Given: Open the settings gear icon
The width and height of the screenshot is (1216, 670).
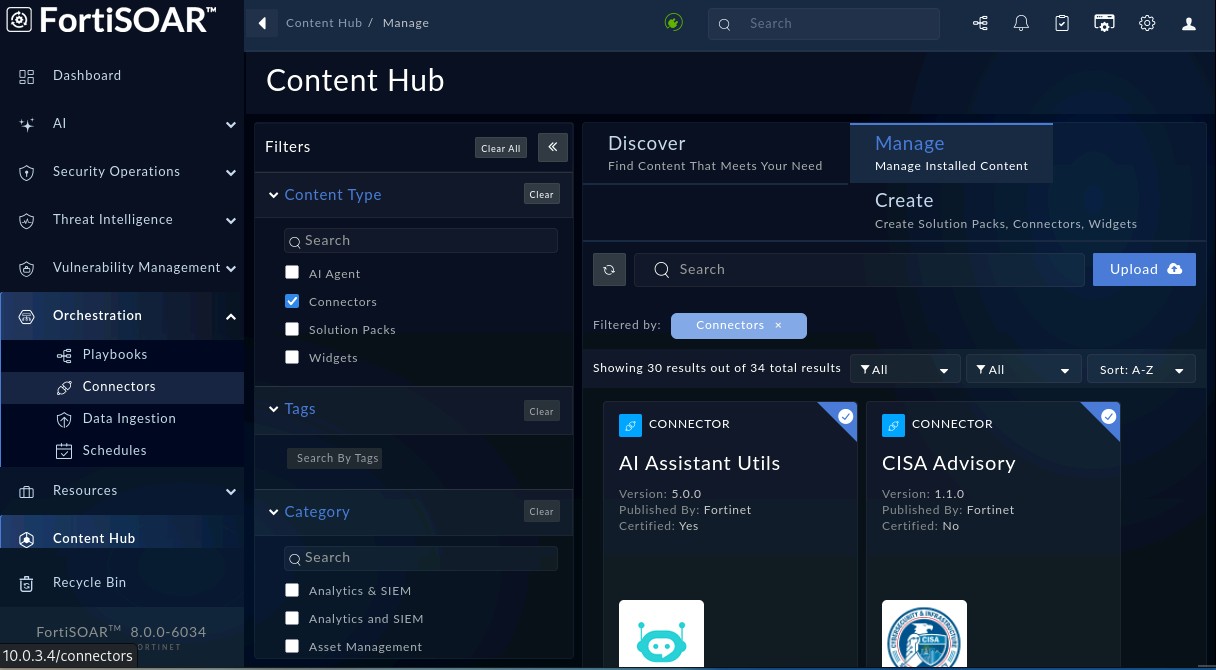Looking at the screenshot, I should tap(1147, 23).
